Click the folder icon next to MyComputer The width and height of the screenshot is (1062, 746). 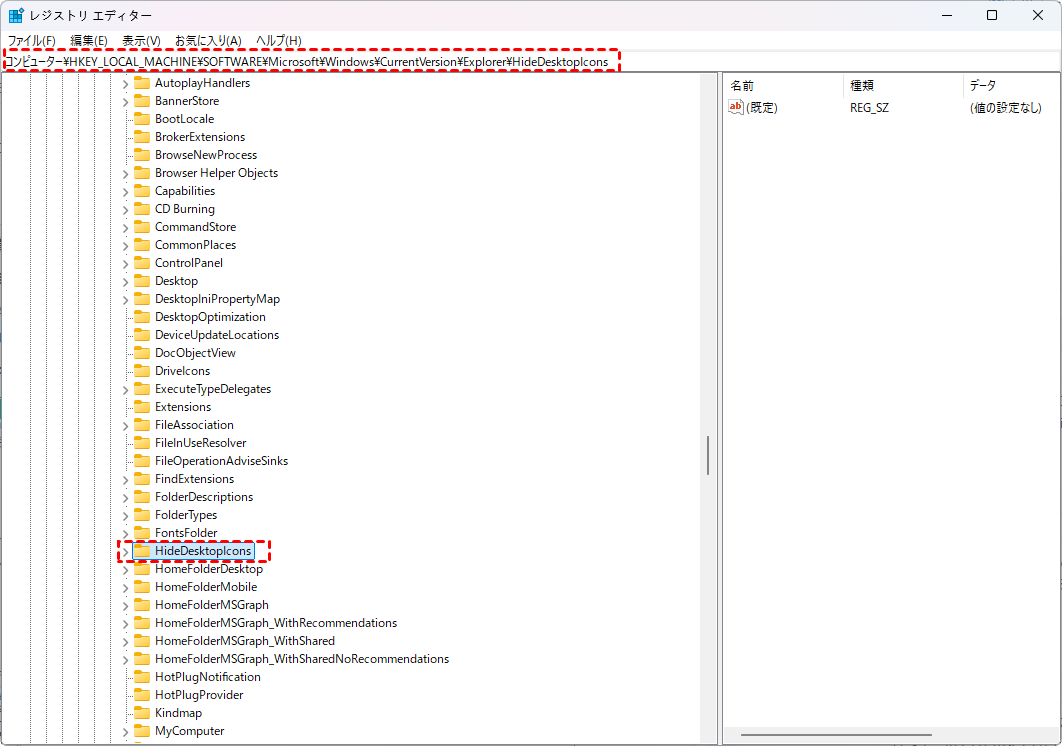coord(142,731)
